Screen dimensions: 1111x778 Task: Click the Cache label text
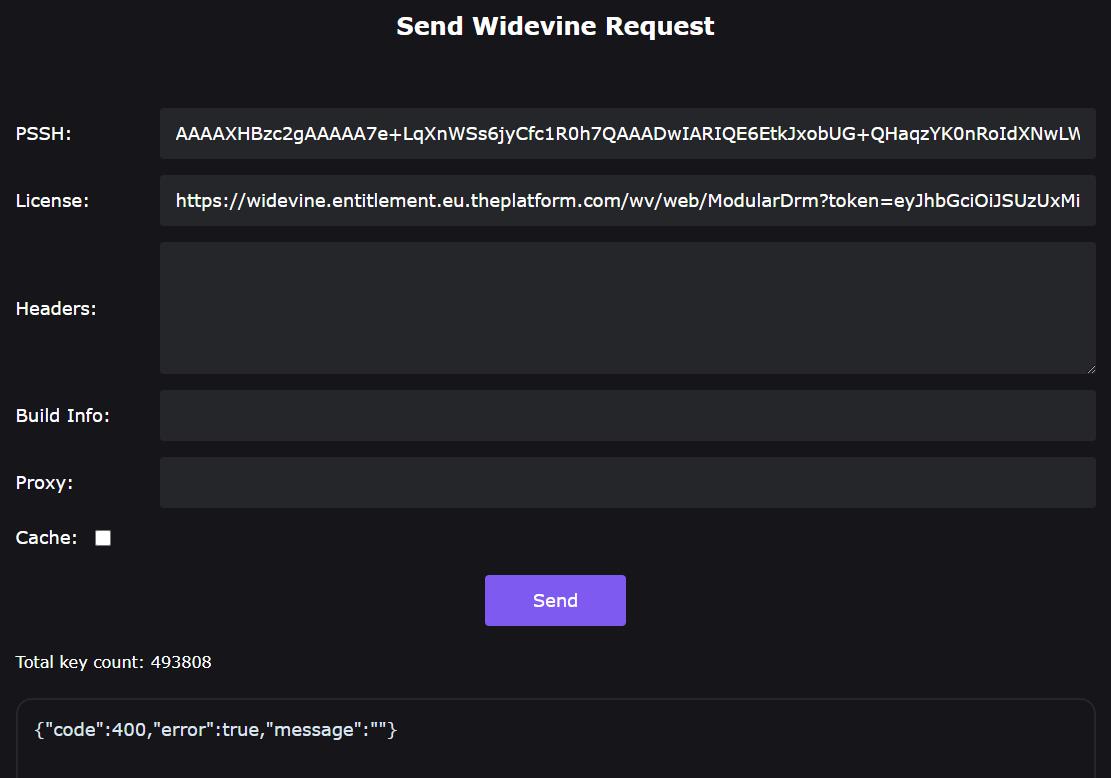pos(46,538)
